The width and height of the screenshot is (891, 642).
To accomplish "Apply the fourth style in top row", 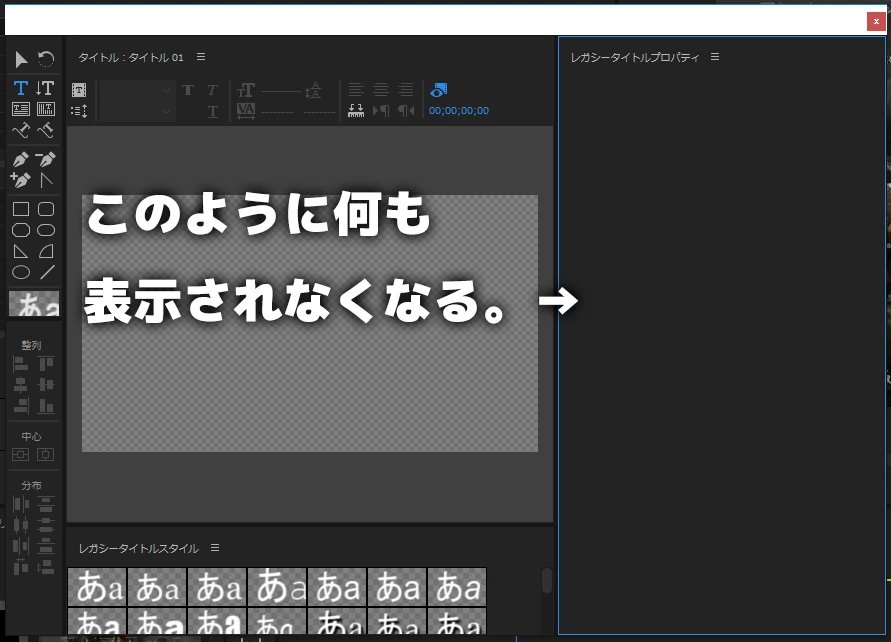I will coord(278,586).
